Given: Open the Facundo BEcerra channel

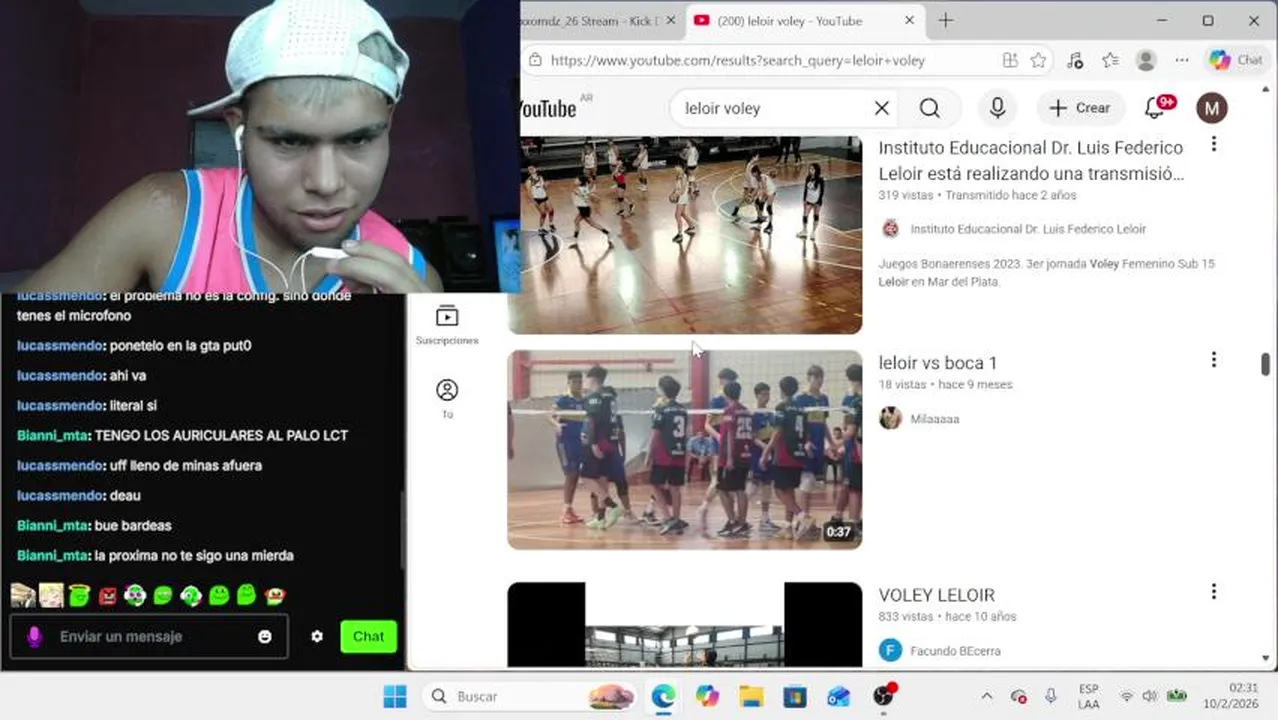Looking at the screenshot, I should (955, 651).
